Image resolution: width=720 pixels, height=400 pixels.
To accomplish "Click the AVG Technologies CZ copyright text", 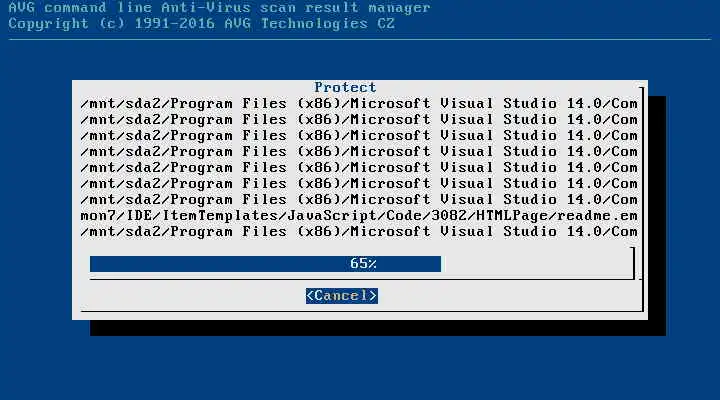I will click(x=309, y=23).
